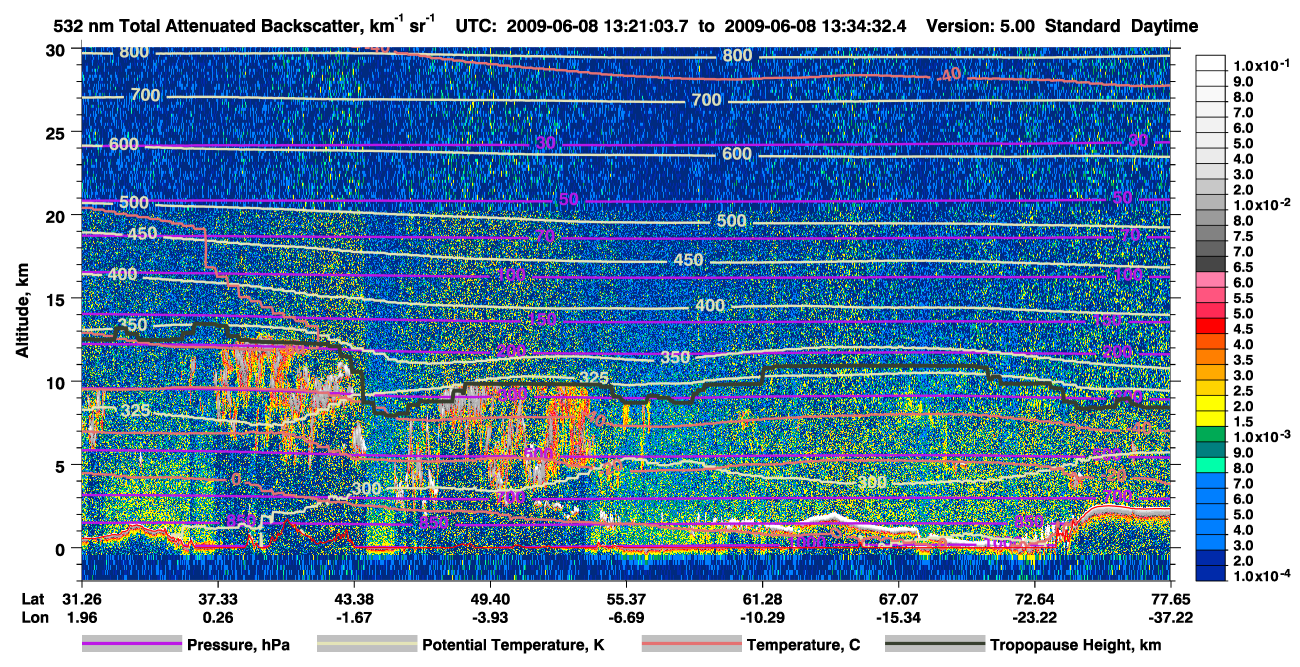Click the latitude value 77.65

coord(1170,598)
